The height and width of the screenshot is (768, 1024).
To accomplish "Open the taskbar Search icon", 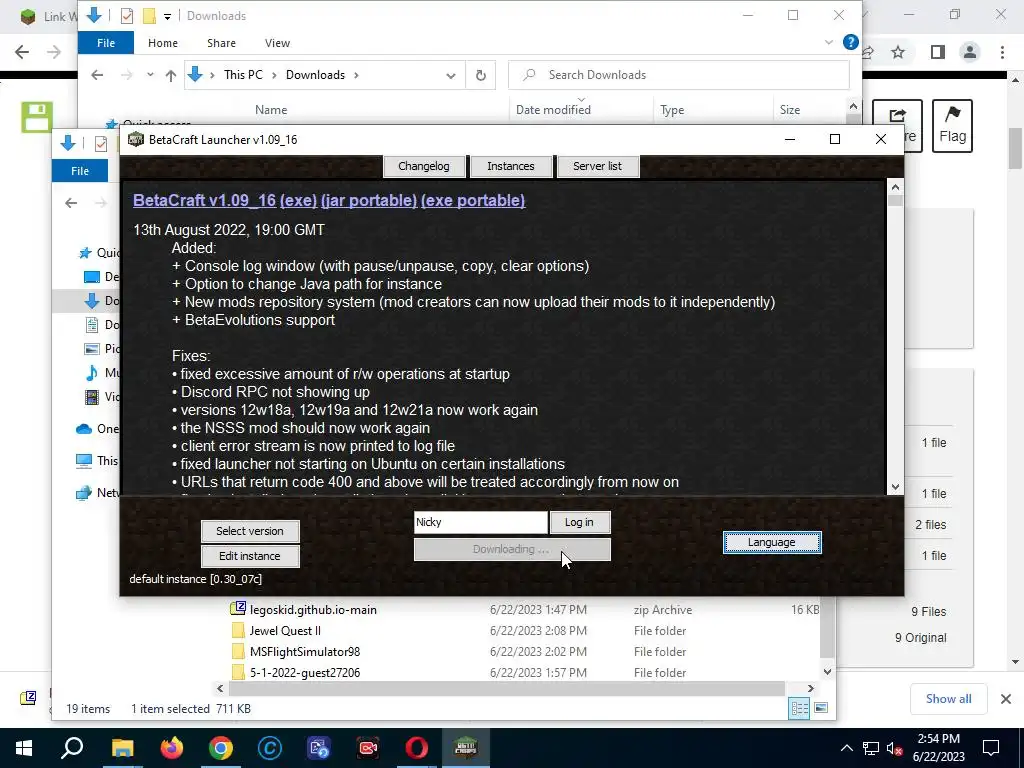I will coord(72,748).
